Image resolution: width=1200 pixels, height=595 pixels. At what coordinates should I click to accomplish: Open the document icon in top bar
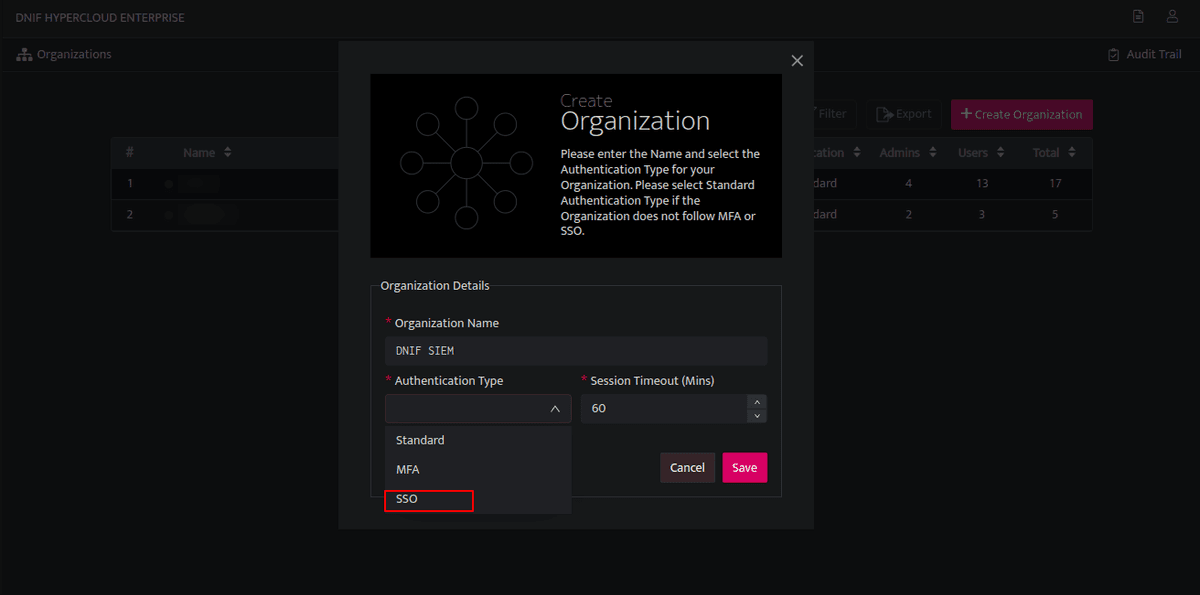click(1138, 17)
